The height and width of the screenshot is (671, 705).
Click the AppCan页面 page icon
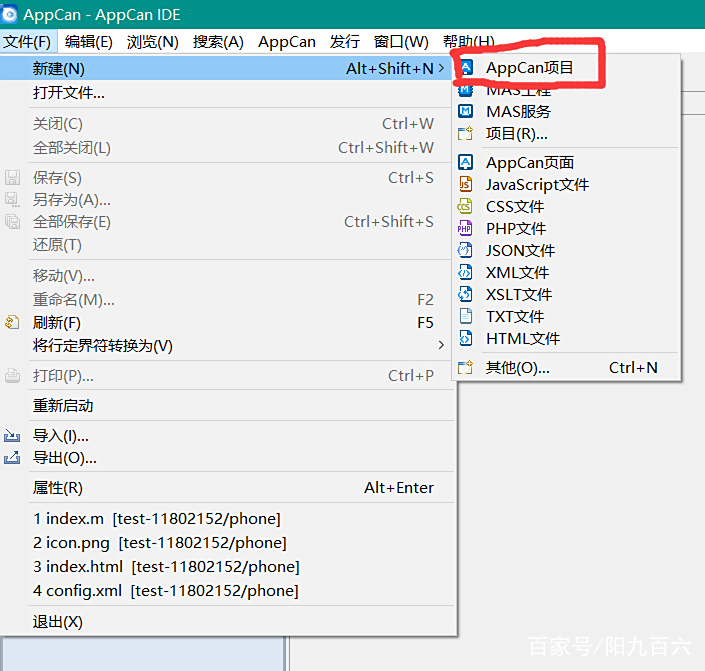[x=465, y=162]
